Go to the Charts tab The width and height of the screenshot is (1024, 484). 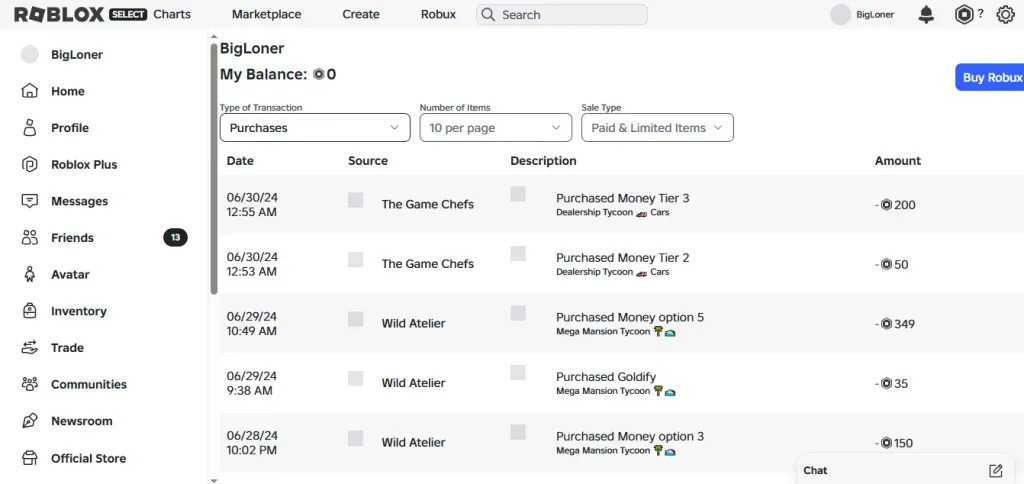tap(172, 14)
